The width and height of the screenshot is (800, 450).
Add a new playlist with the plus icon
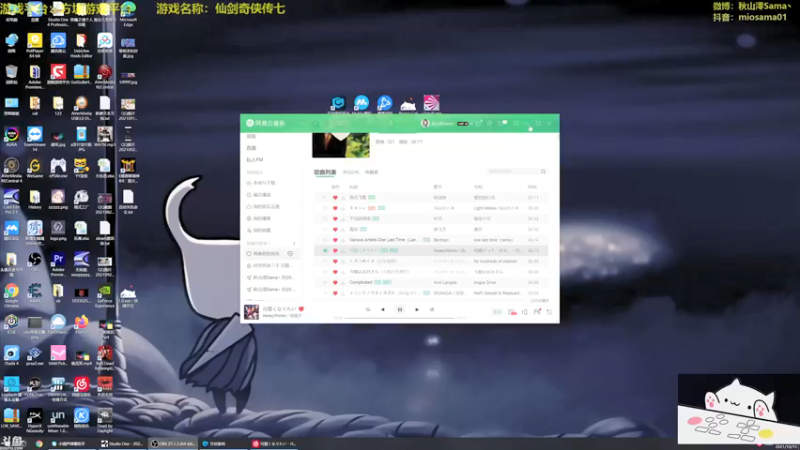pos(294,243)
